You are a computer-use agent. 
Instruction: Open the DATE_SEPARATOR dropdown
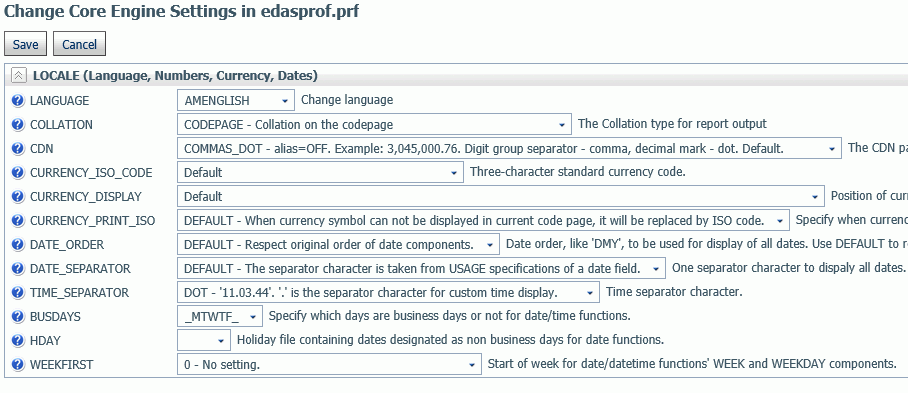pos(421,269)
